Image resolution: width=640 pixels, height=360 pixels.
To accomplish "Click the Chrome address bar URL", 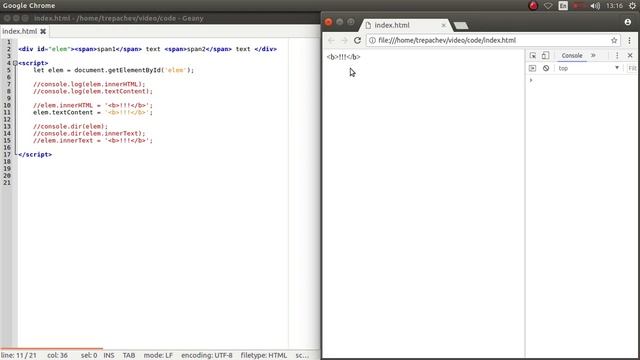I will coord(447,40).
